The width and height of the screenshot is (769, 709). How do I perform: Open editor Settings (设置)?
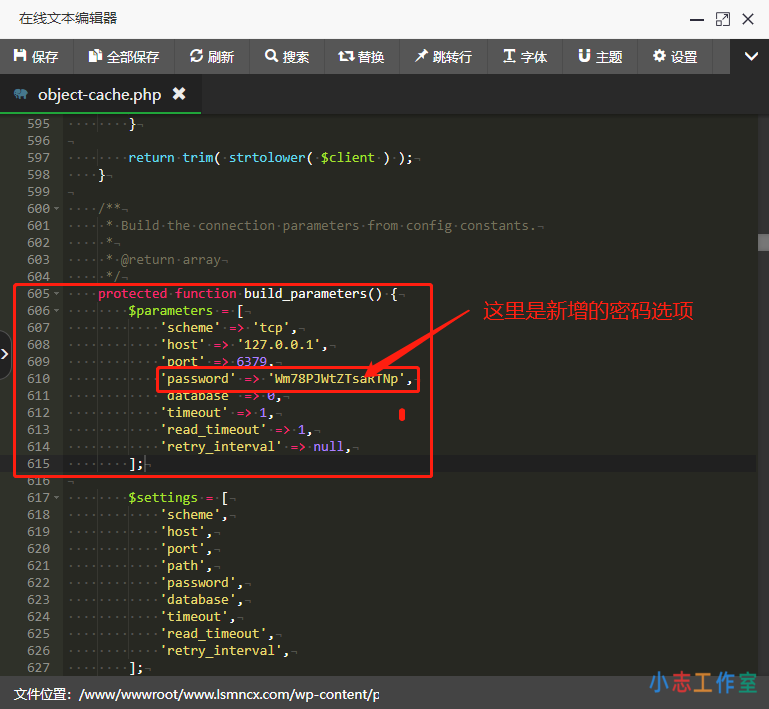pos(675,57)
